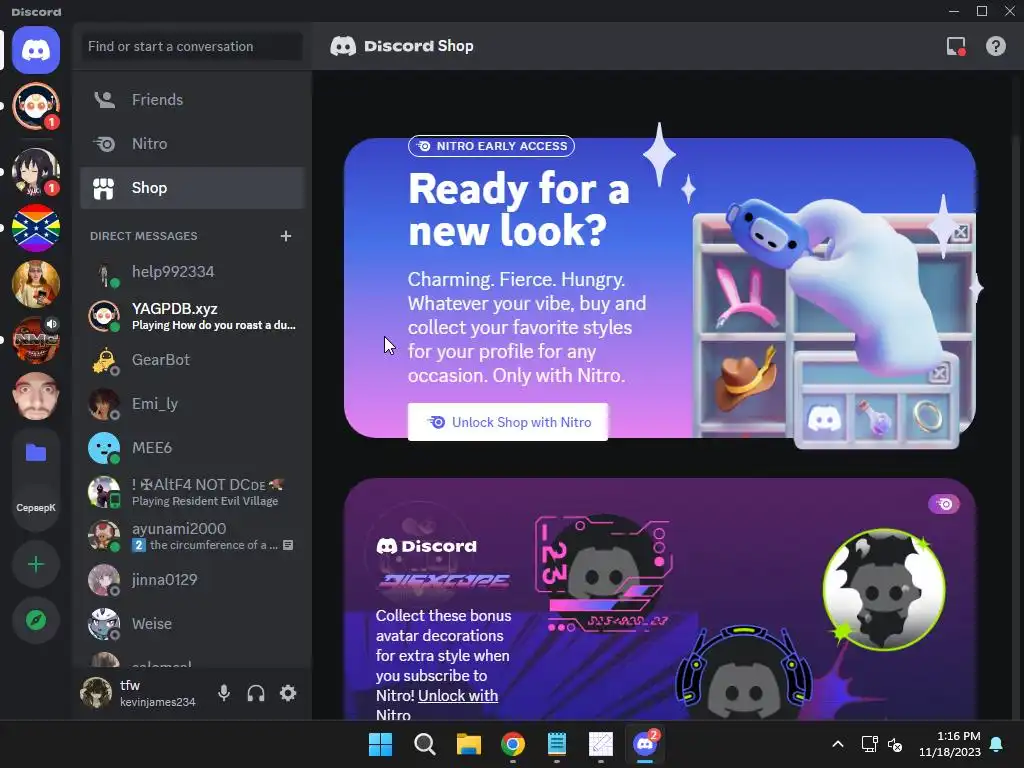This screenshot has width=1024, height=768.
Task: Click the MEE6 blue avatar
Action: pos(104,448)
